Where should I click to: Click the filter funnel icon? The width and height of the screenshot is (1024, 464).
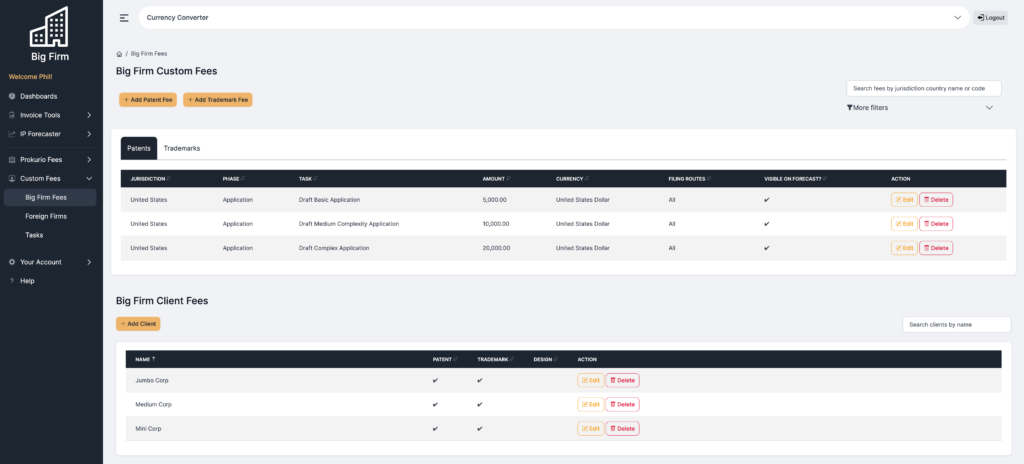[x=850, y=107]
